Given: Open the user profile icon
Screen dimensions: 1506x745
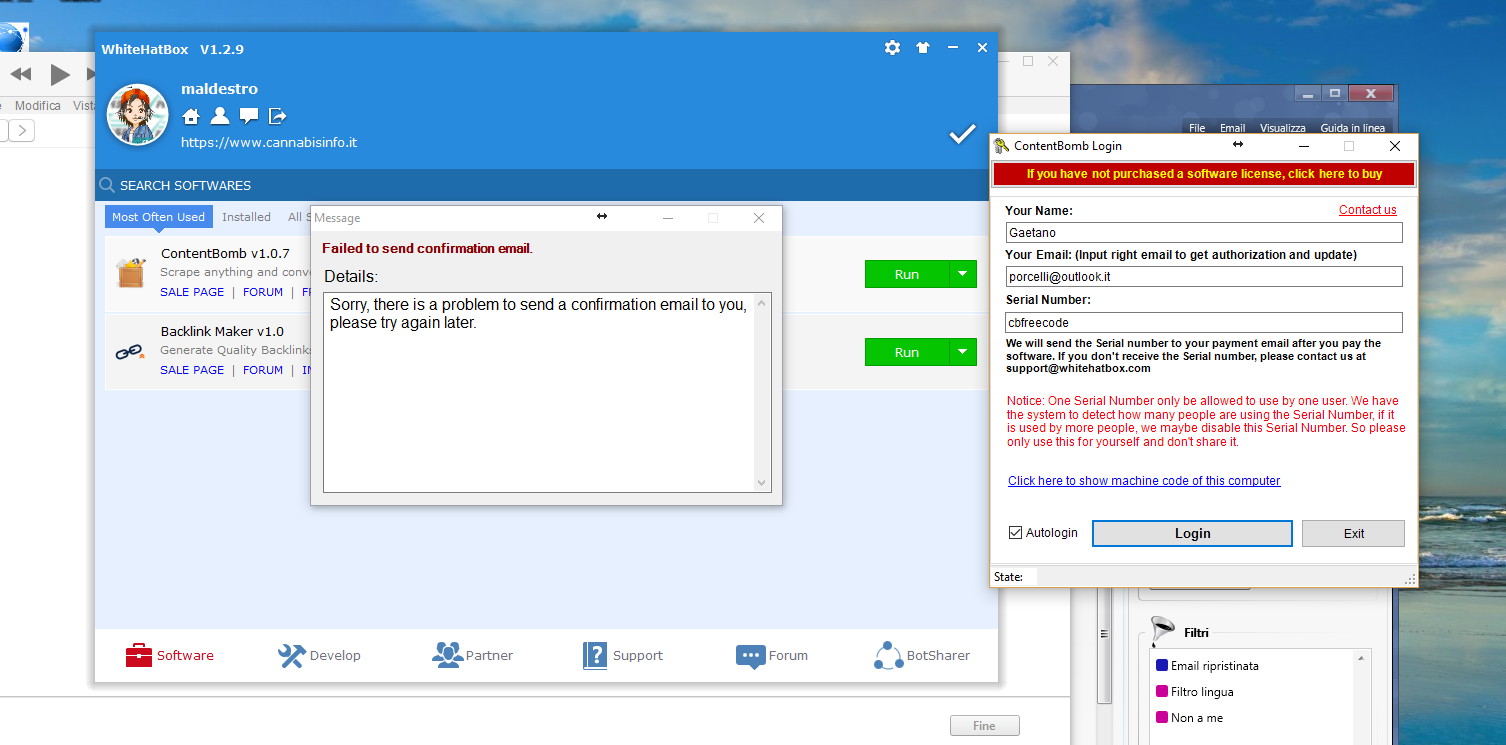Looking at the screenshot, I should coord(220,116).
